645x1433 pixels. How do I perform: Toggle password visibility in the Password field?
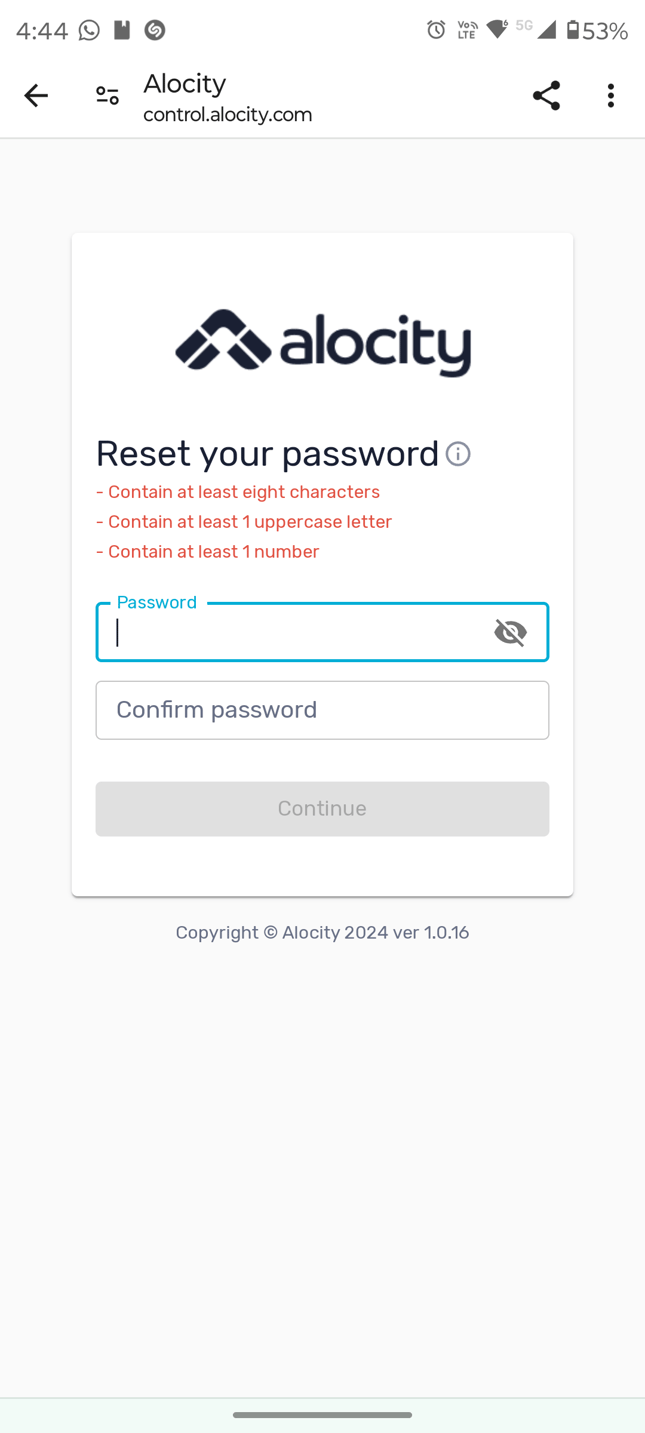pyautogui.click(x=510, y=632)
